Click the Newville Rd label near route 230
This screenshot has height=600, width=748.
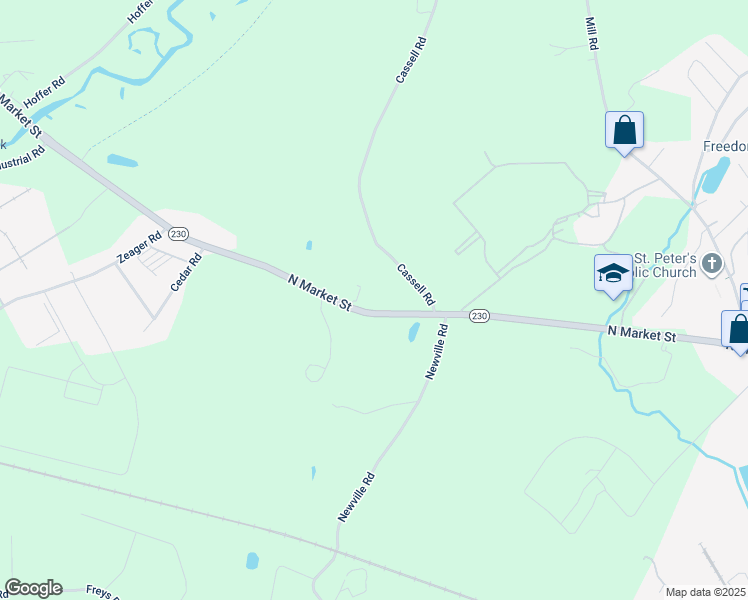point(437,352)
